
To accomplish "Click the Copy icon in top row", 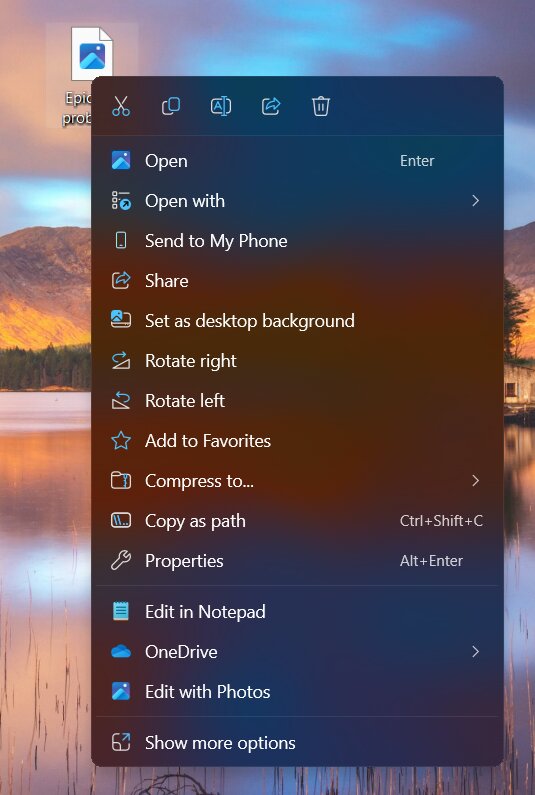I will [x=171, y=106].
